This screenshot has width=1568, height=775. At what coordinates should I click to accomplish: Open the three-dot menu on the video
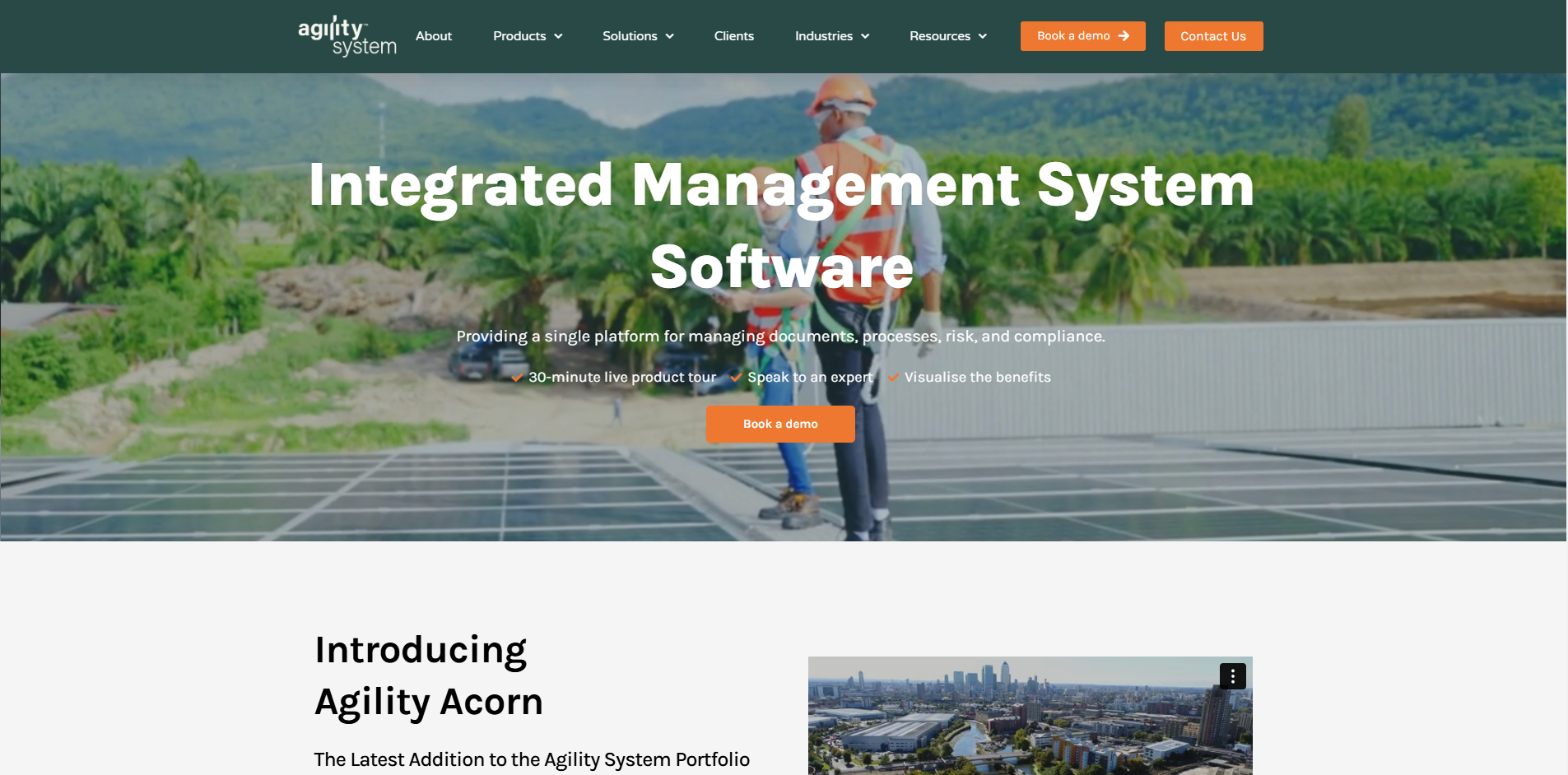pyautogui.click(x=1232, y=675)
